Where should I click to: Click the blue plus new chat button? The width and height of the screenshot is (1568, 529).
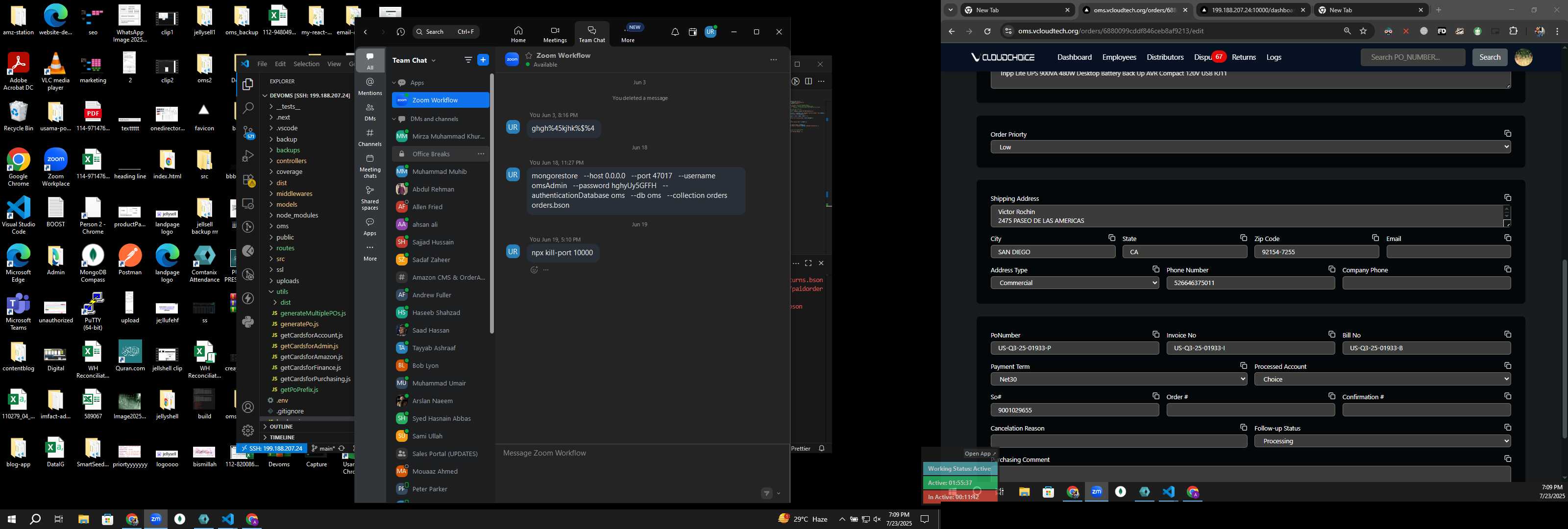(x=483, y=60)
